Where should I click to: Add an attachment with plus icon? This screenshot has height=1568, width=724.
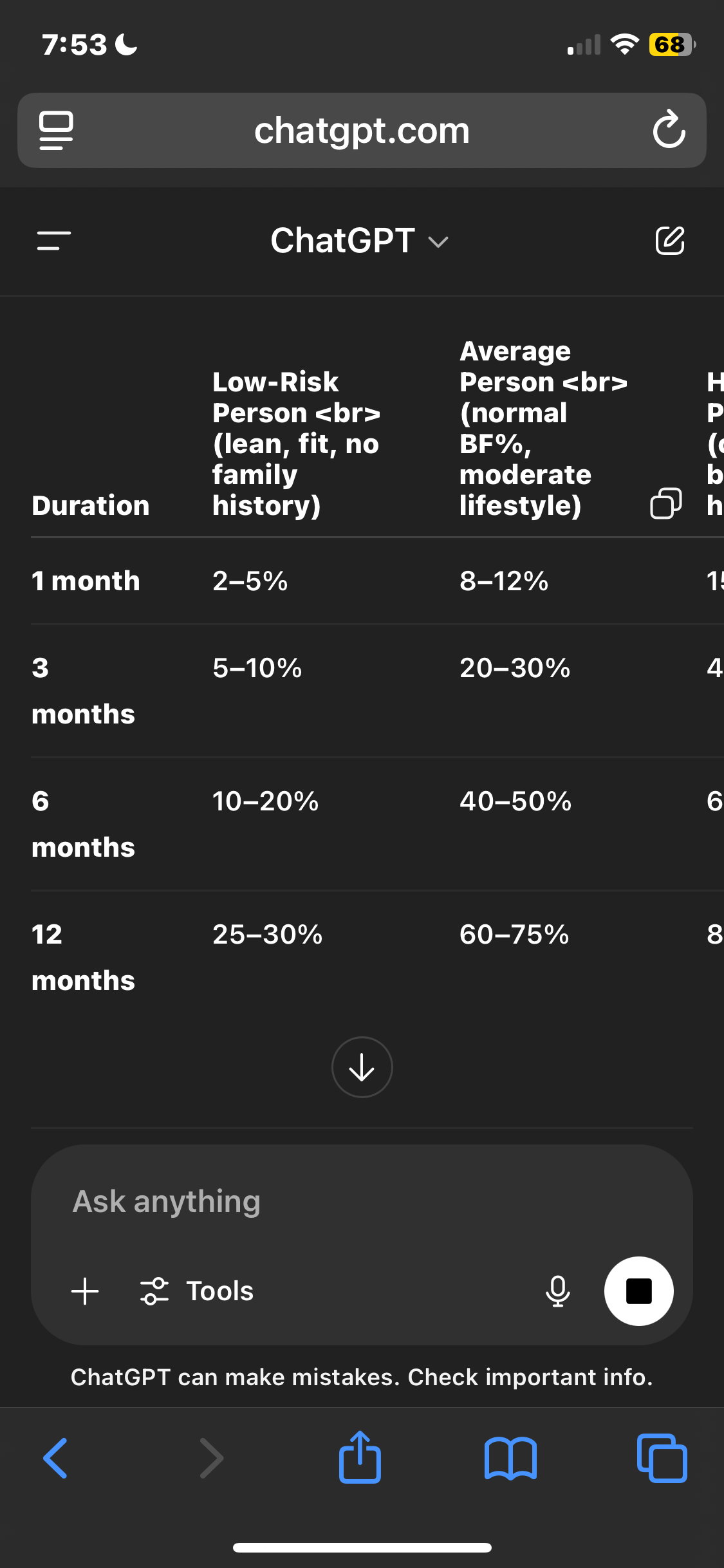click(x=85, y=1291)
